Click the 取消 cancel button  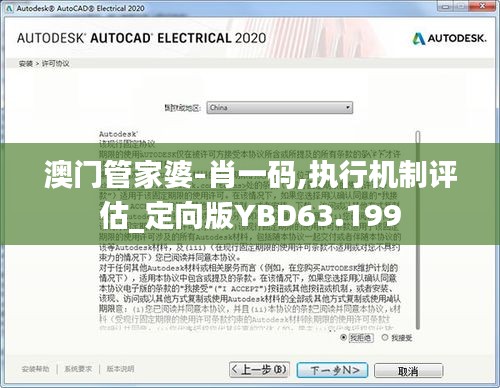[409, 371]
